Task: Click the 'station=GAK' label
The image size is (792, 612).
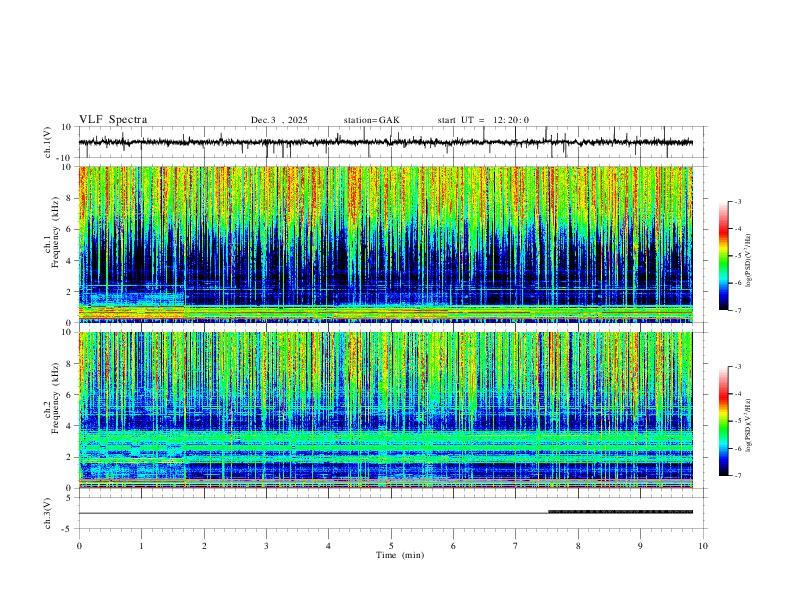Action: (x=371, y=120)
